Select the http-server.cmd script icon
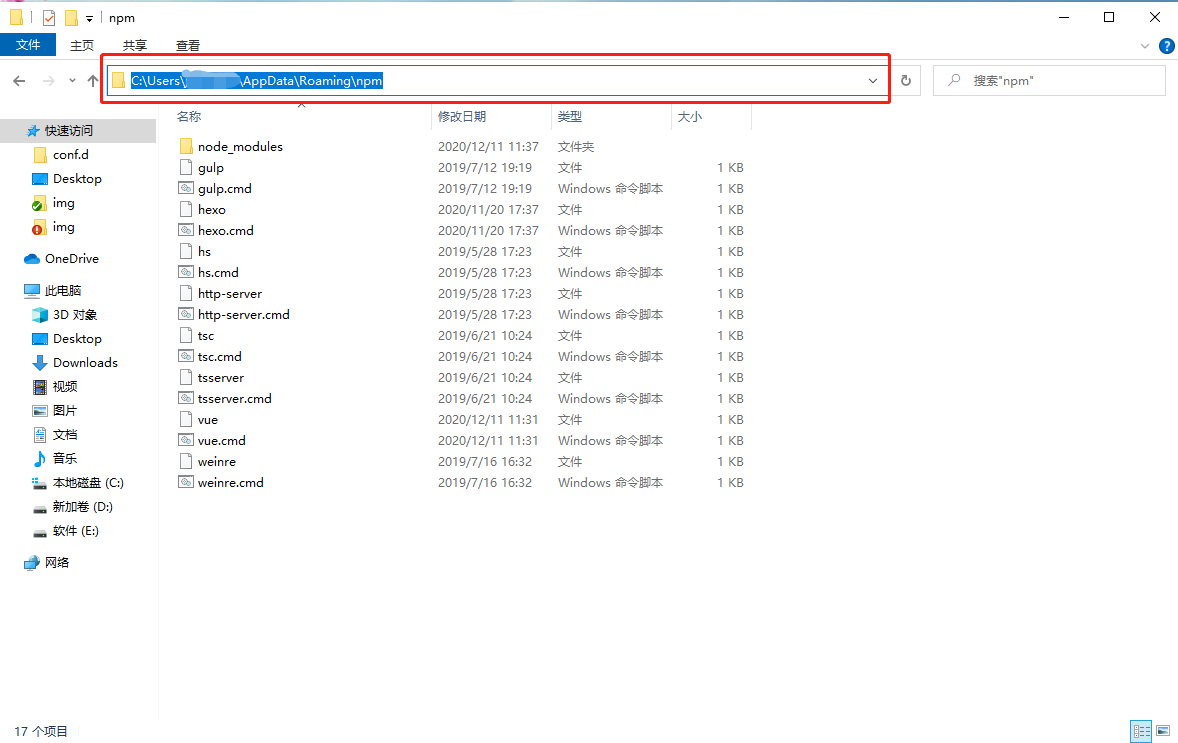Viewport: 1178px width, 743px height. click(x=186, y=315)
